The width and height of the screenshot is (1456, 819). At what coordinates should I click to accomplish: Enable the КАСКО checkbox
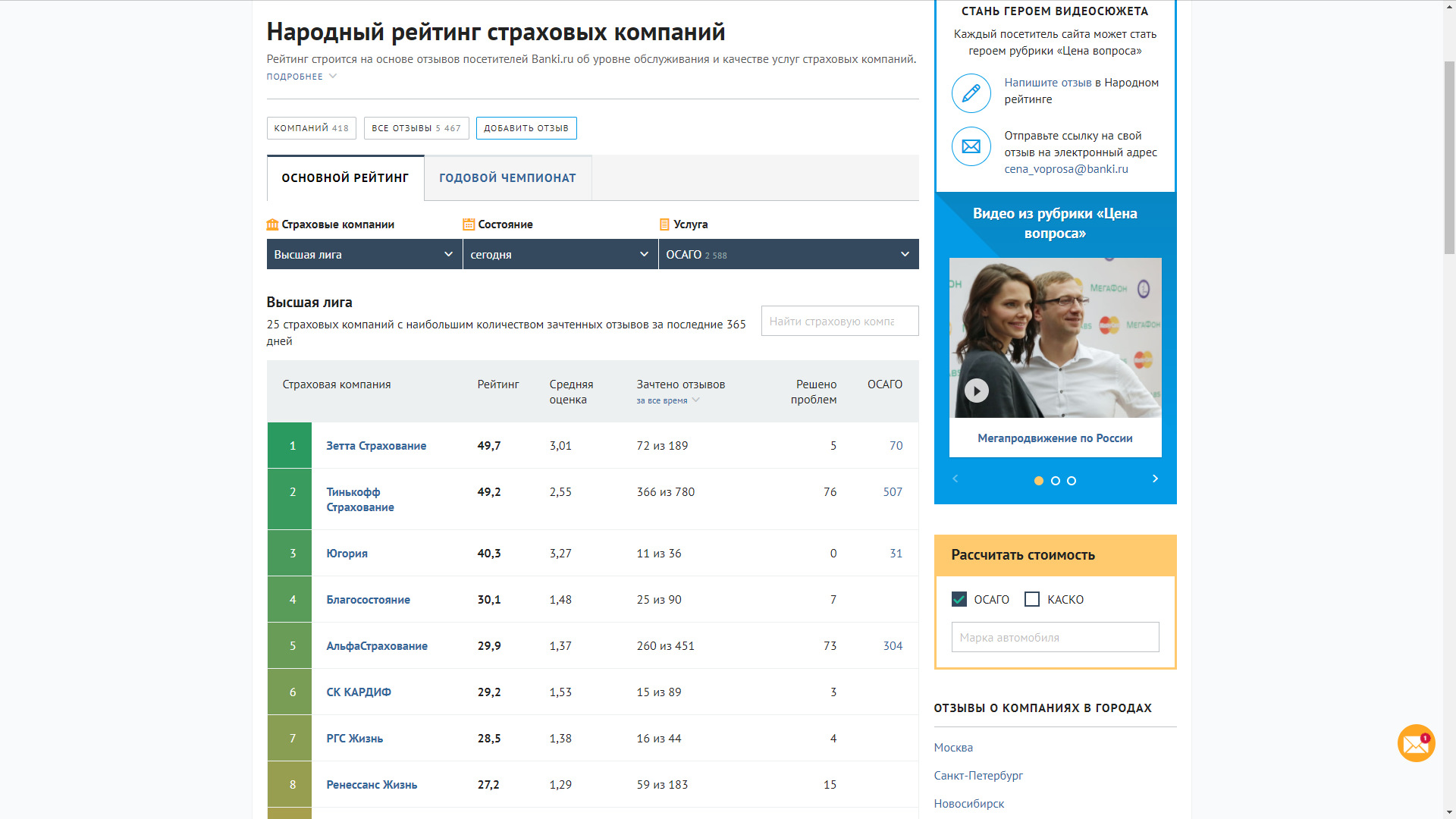pyautogui.click(x=1032, y=599)
